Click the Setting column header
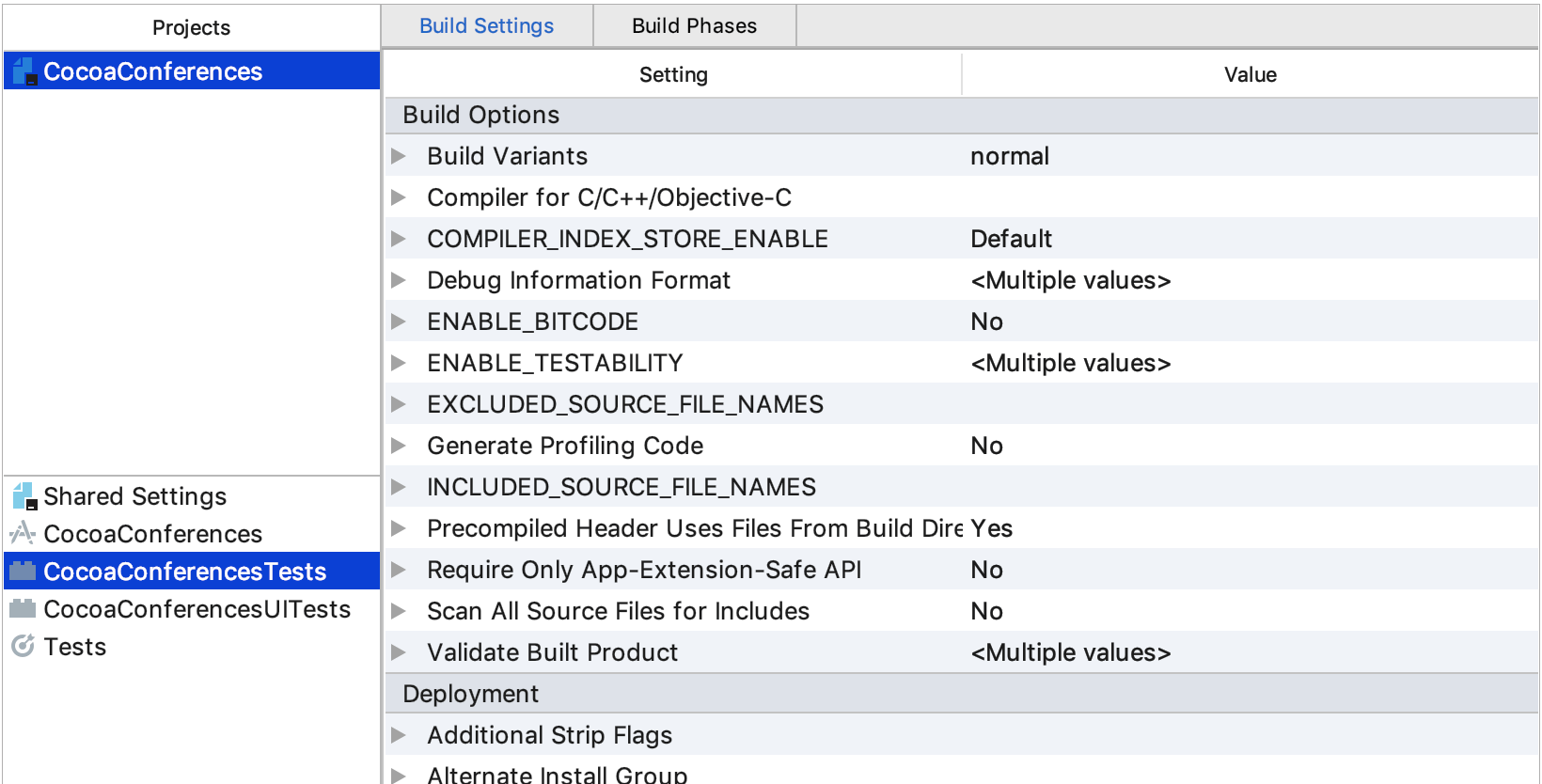The image size is (1542, 784). pyautogui.click(x=673, y=74)
